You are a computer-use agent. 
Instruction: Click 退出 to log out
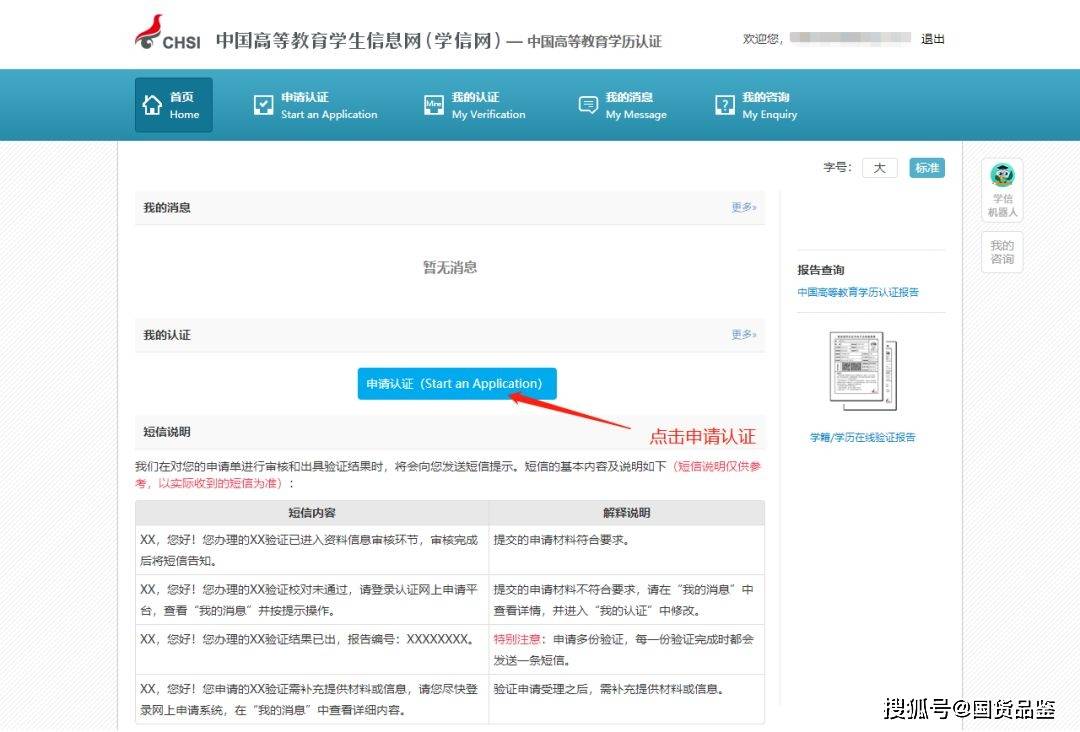932,39
